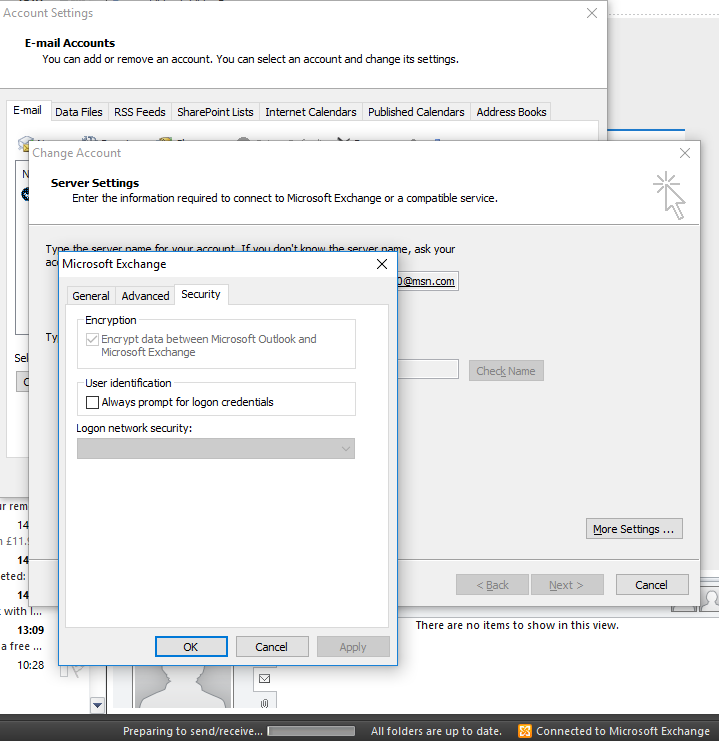Enable Always prompt for logon credentials
The height and width of the screenshot is (741, 719).
[x=92, y=402]
